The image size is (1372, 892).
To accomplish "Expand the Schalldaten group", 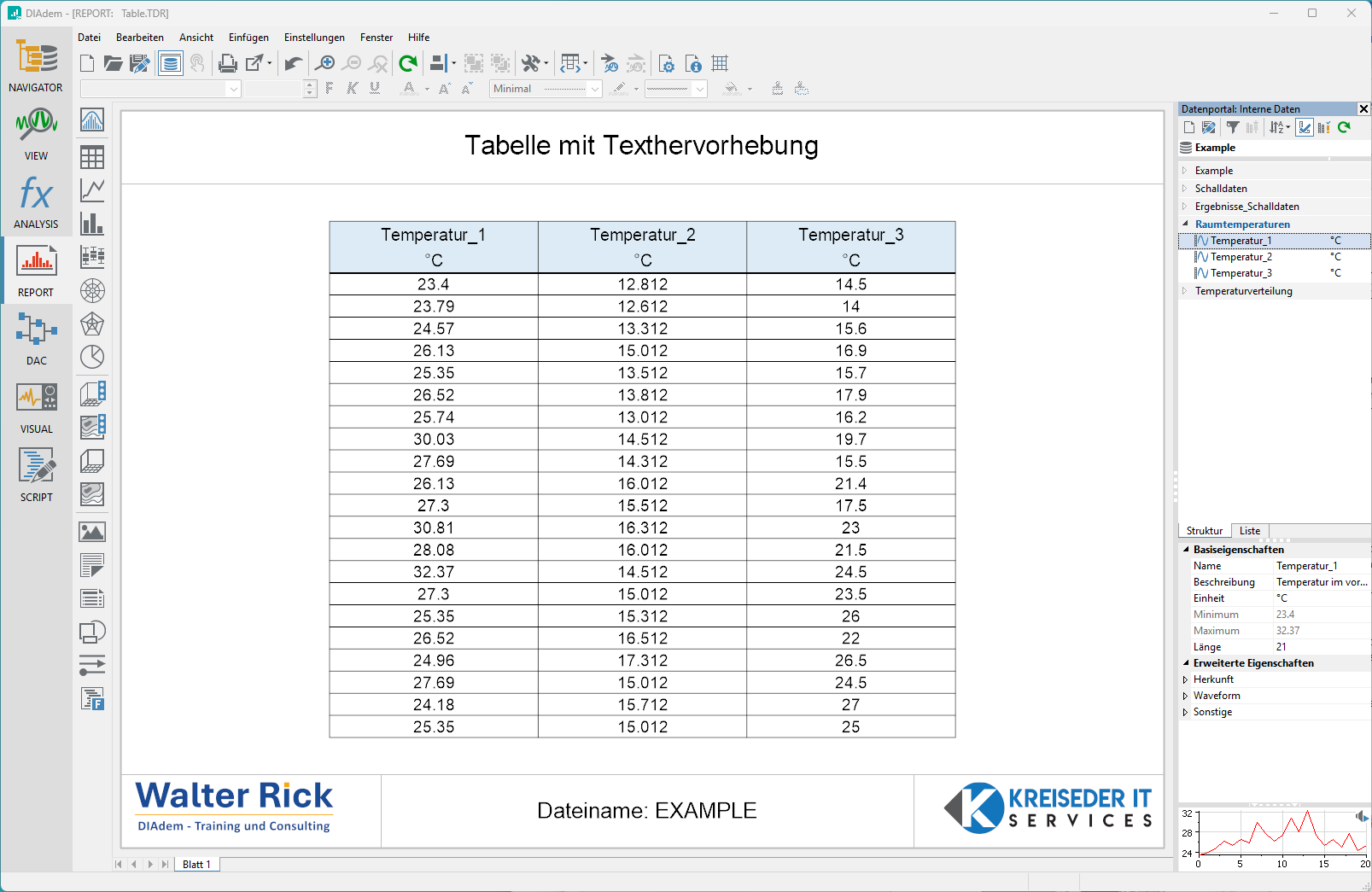I will pos(1185,189).
